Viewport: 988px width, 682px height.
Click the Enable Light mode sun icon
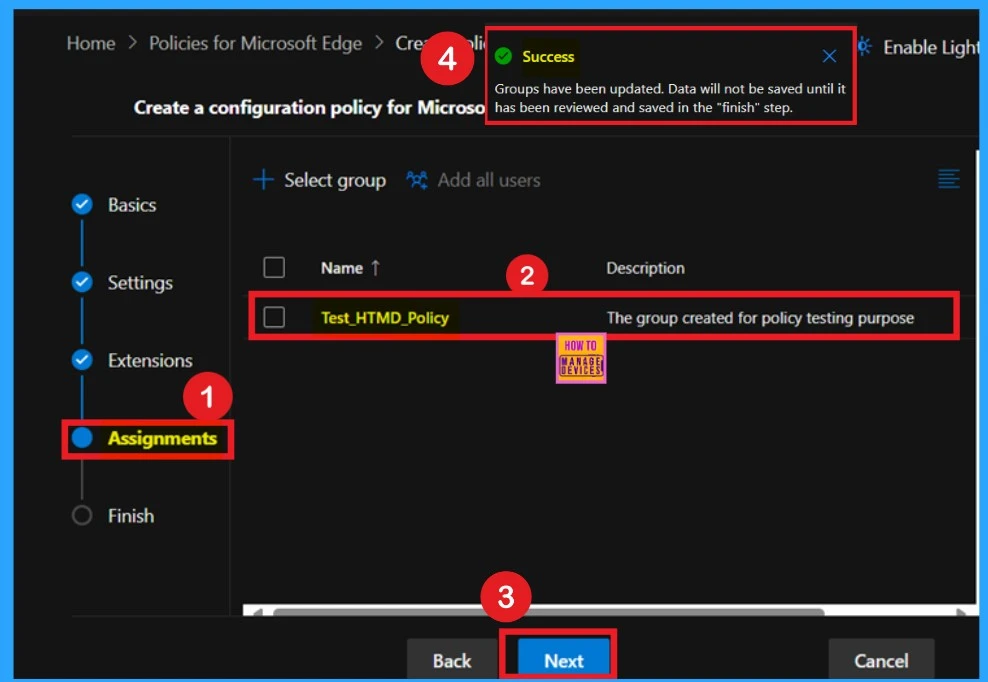(x=864, y=46)
